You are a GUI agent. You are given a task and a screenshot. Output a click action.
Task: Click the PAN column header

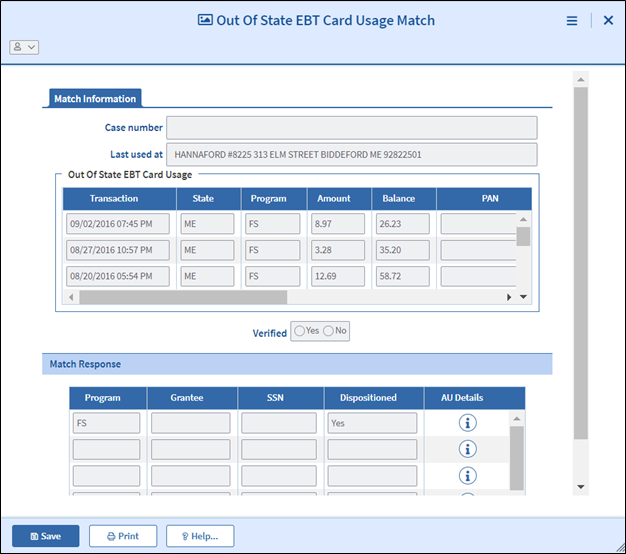484,199
